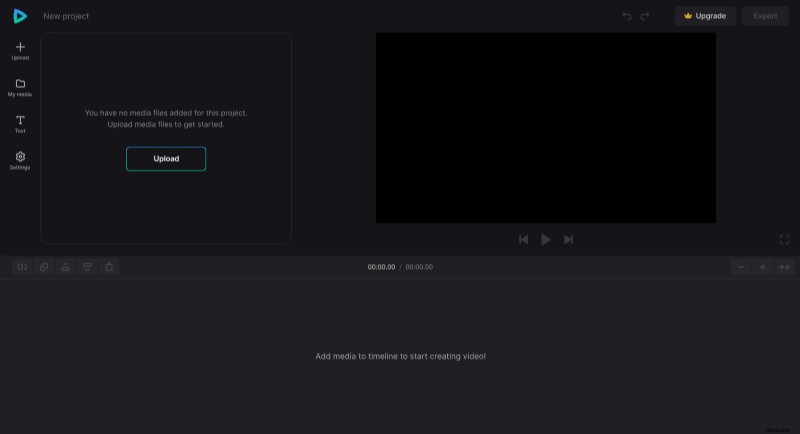This screenshot has height=434, width=800.
Task: Open the Upload panel in the sidebar
Action: pyautogui.click(x=20, y=50)
